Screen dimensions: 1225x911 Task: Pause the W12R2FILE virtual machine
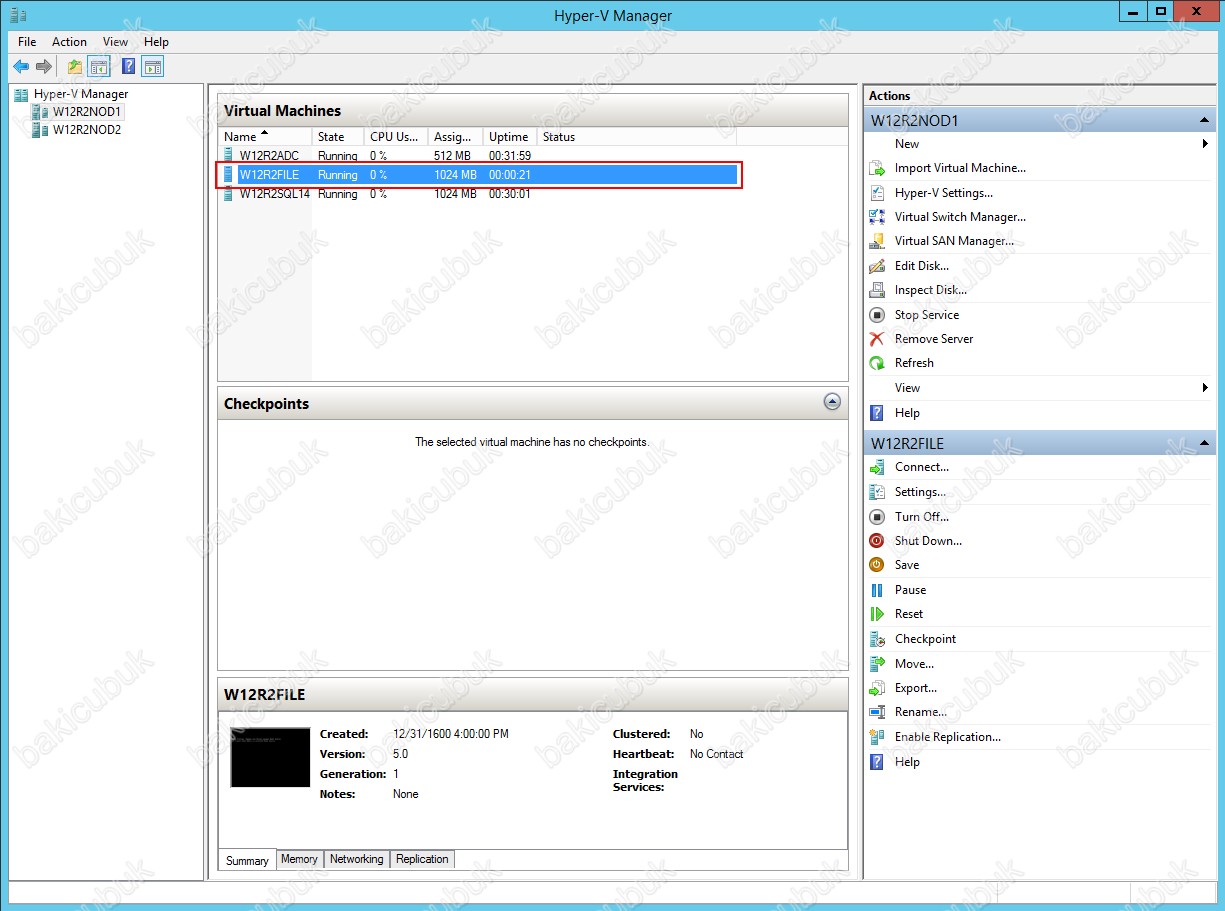click(x=910, y=590)
